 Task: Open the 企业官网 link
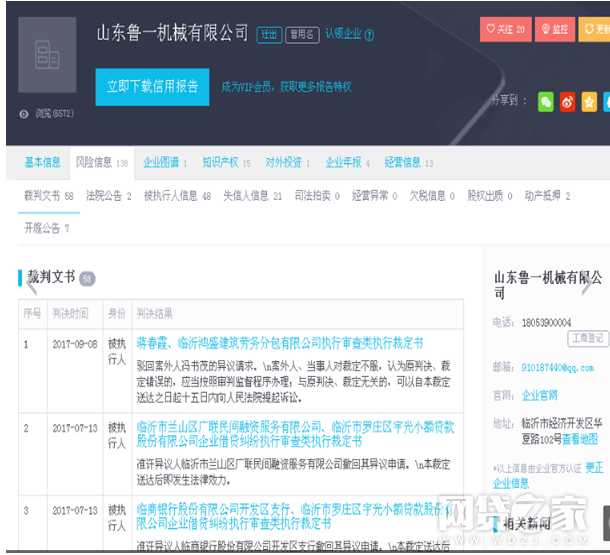[539, 396]
